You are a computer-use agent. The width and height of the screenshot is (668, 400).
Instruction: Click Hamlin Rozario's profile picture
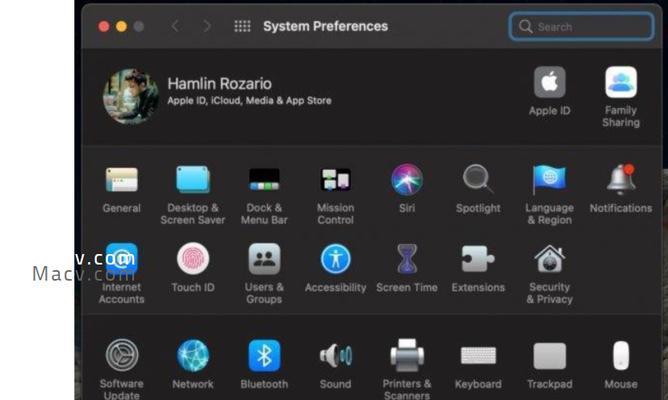(131, 96)
